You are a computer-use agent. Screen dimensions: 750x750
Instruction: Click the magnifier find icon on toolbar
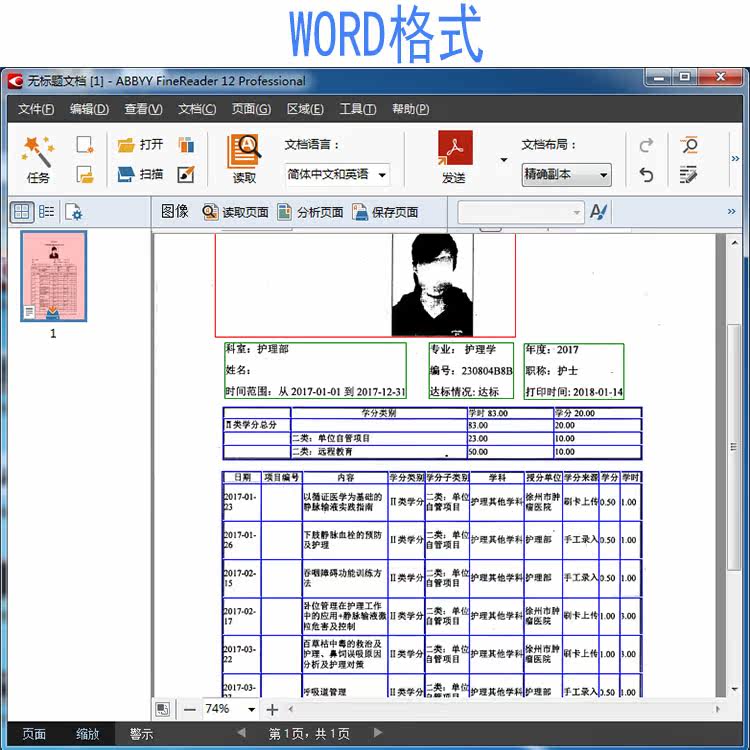coord(689,145)
